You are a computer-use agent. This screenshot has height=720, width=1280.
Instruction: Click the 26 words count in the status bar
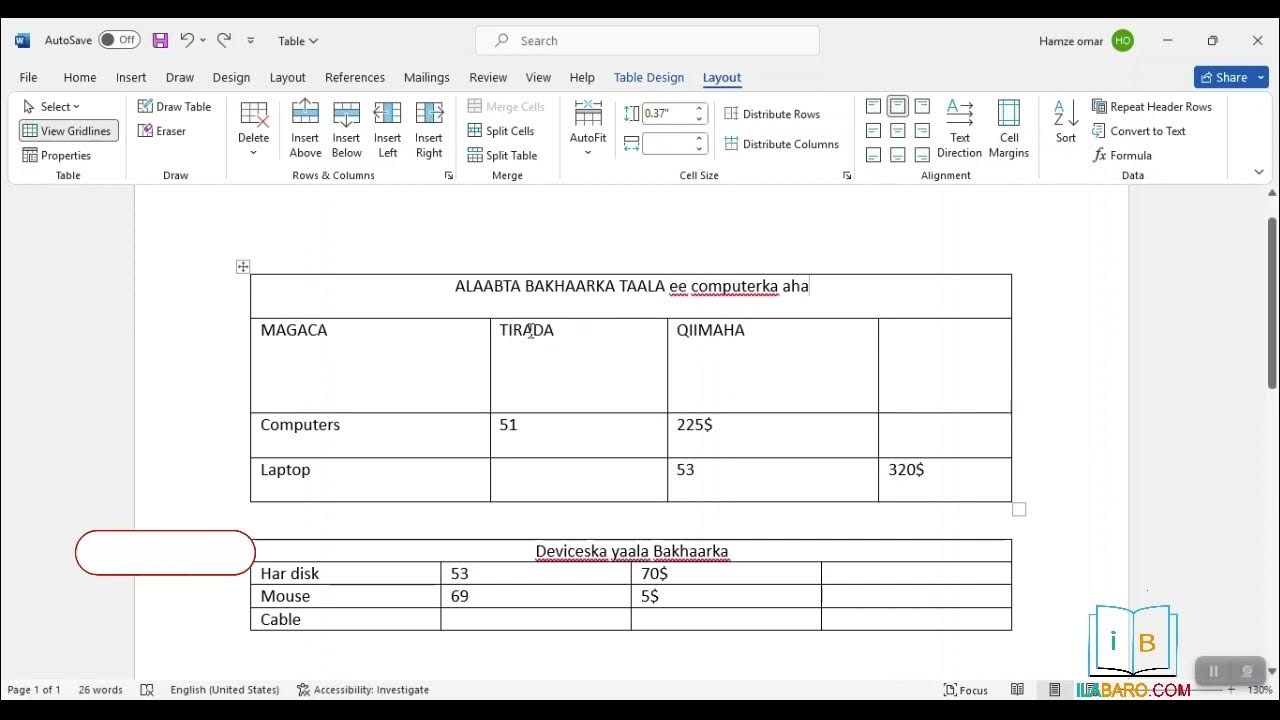coord(100,690)
